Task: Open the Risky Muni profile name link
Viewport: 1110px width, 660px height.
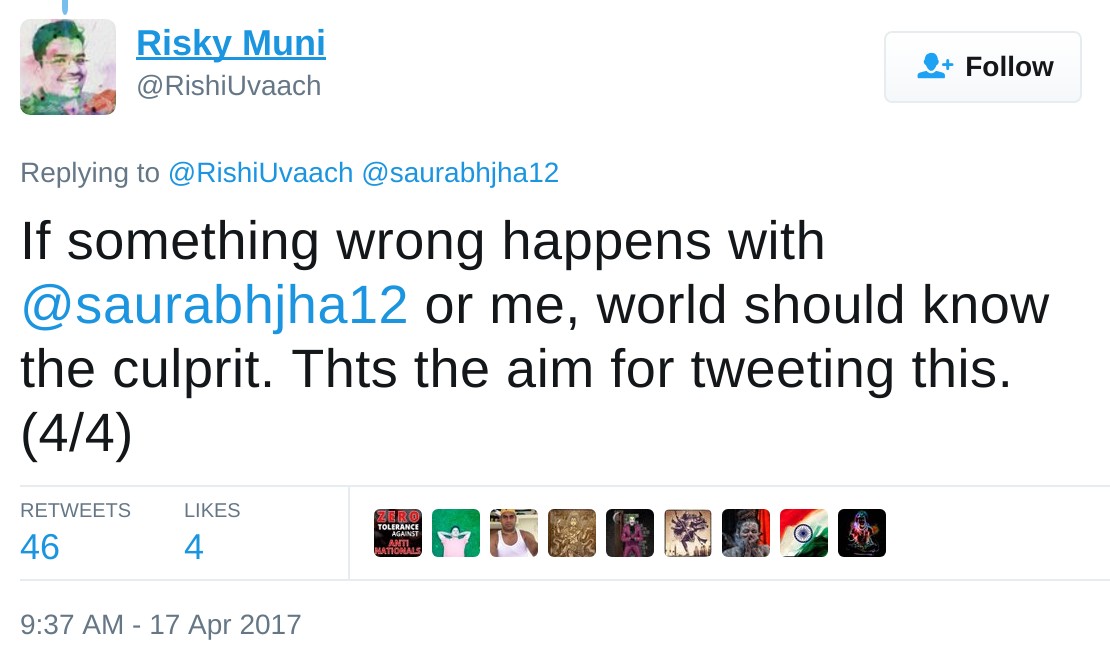Action: [x=230, y=44]
